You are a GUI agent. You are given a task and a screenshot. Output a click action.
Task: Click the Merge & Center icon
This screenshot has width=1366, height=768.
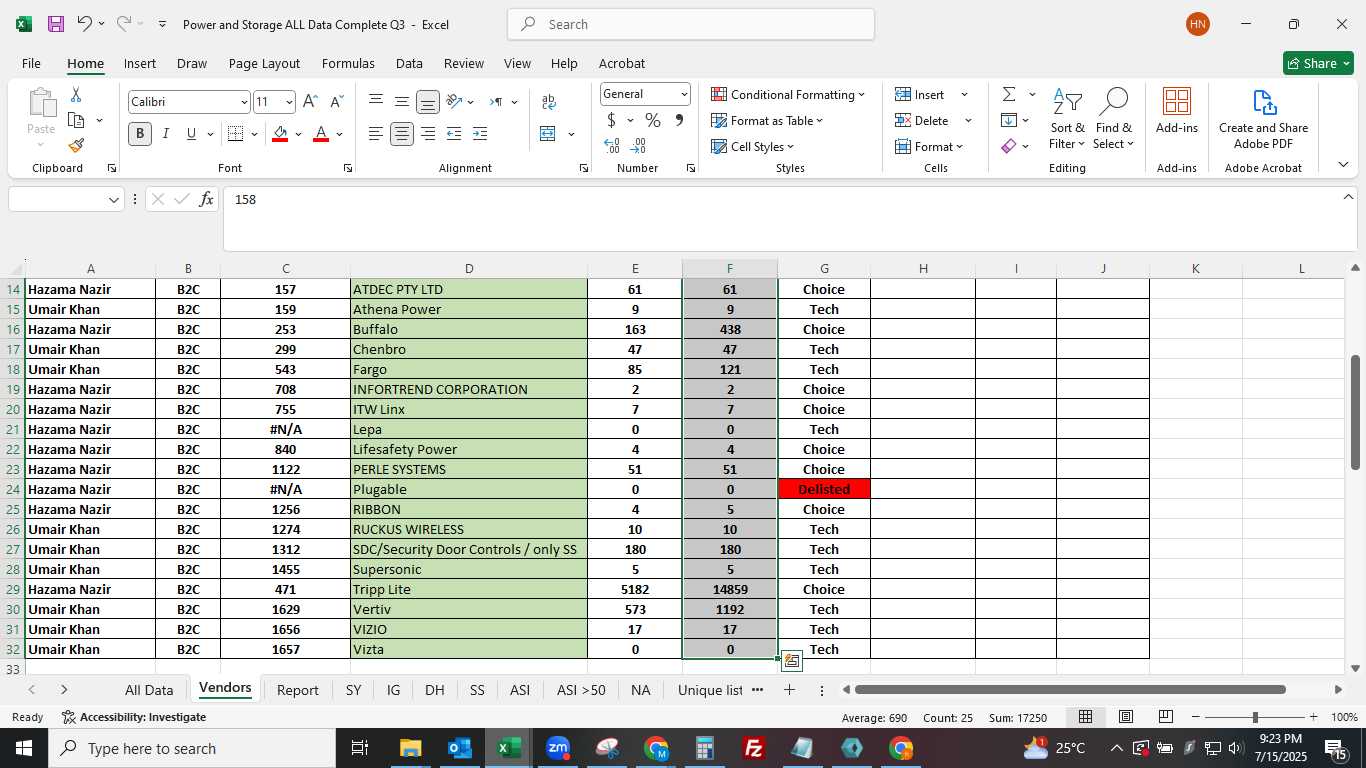(x=548, y=134)
